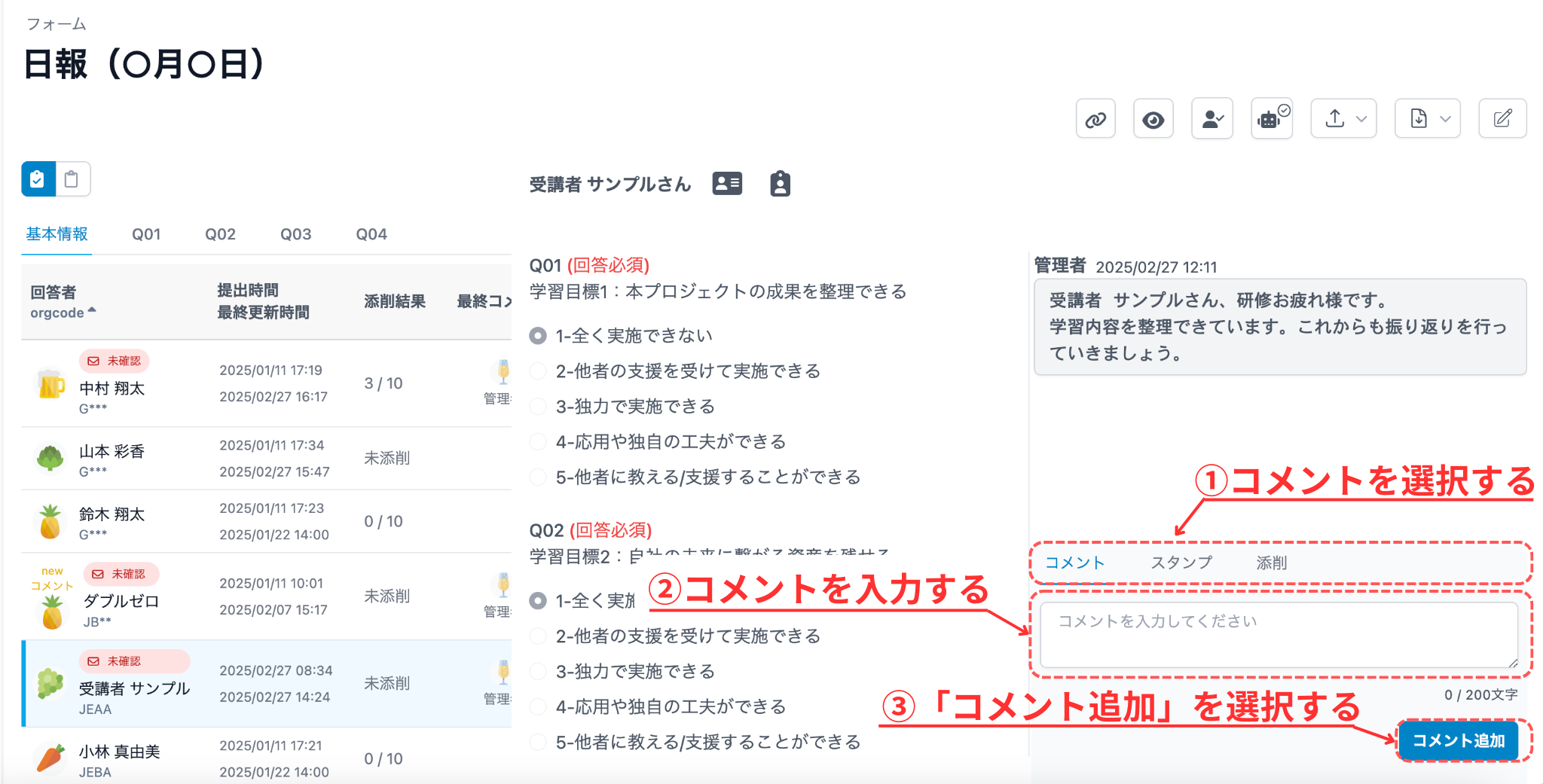Copy the form link icon
The image size is (1543, 784).
point(1095,118)
